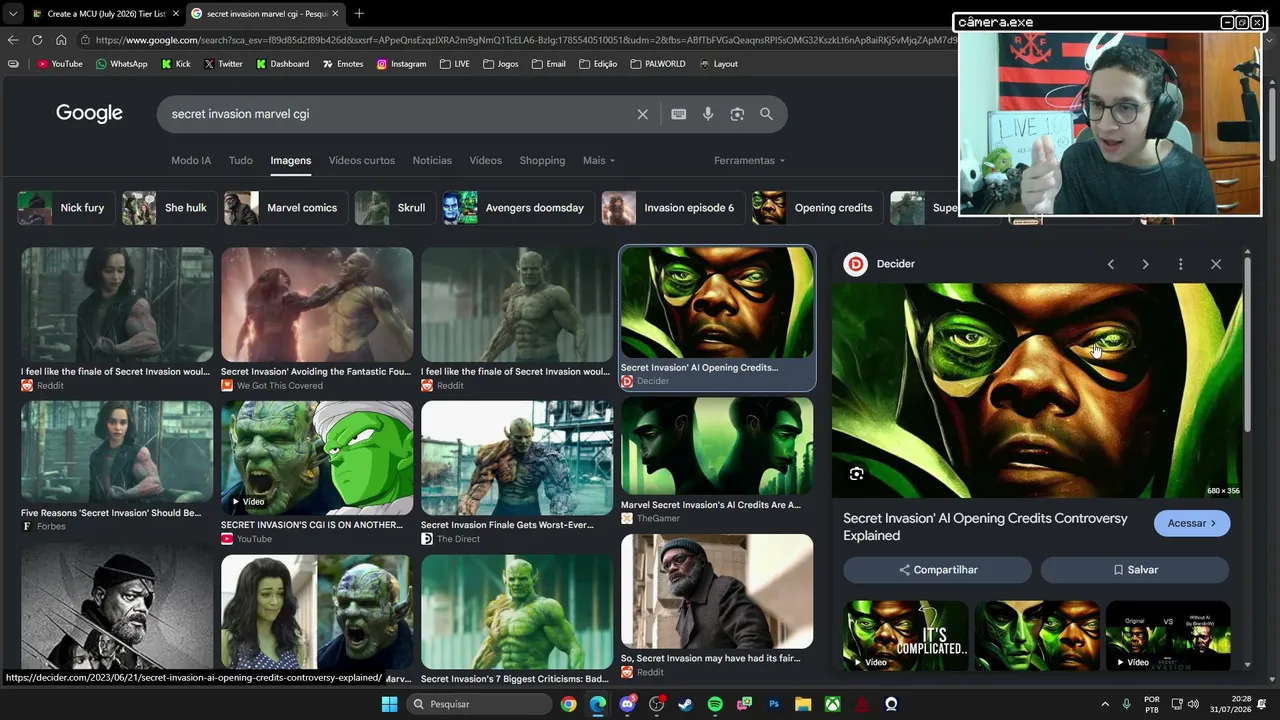Image resolution: width=1280 pixels, height=720 pixels.
Task: Switch to the Shopping tab
Action: tap(542, 161)
